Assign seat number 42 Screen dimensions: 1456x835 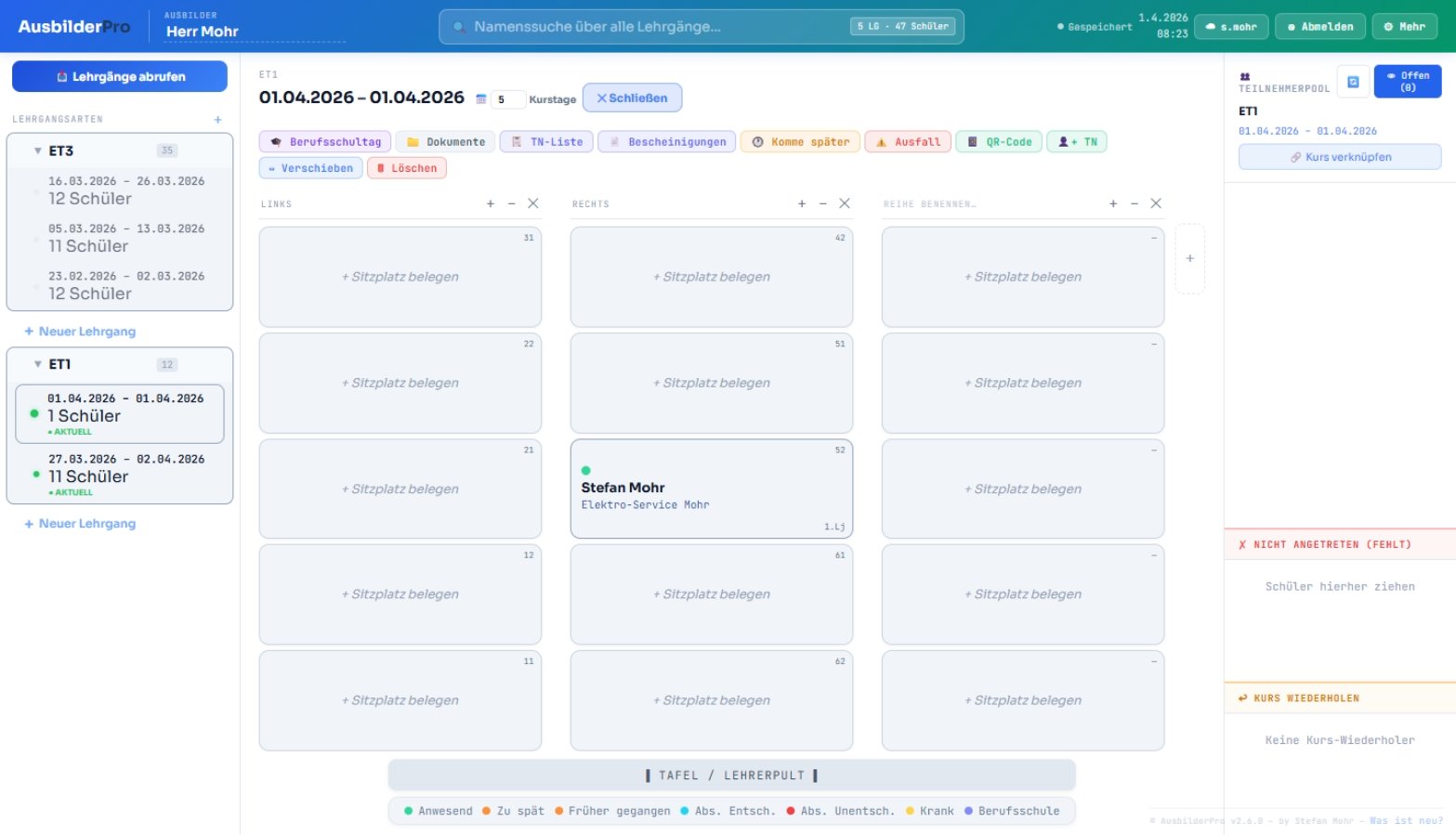point(712,277)
